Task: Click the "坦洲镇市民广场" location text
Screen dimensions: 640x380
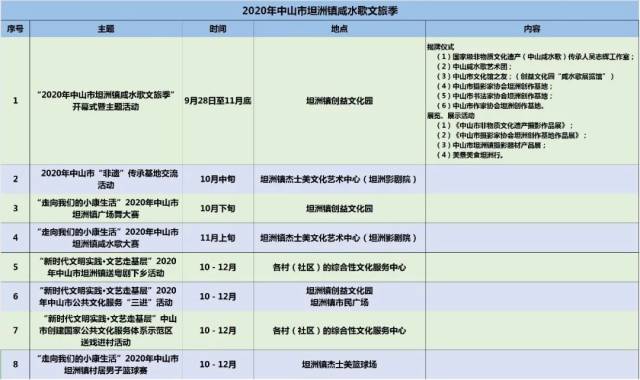Action: tap(339, 303)
